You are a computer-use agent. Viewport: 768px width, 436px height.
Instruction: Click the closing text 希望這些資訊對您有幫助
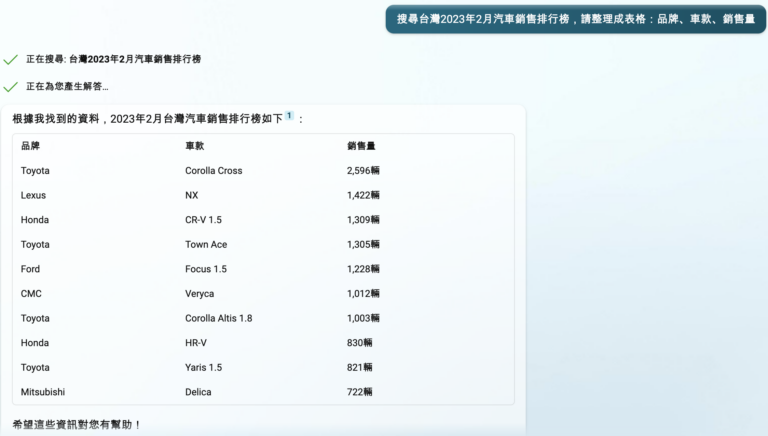point(77,425)
